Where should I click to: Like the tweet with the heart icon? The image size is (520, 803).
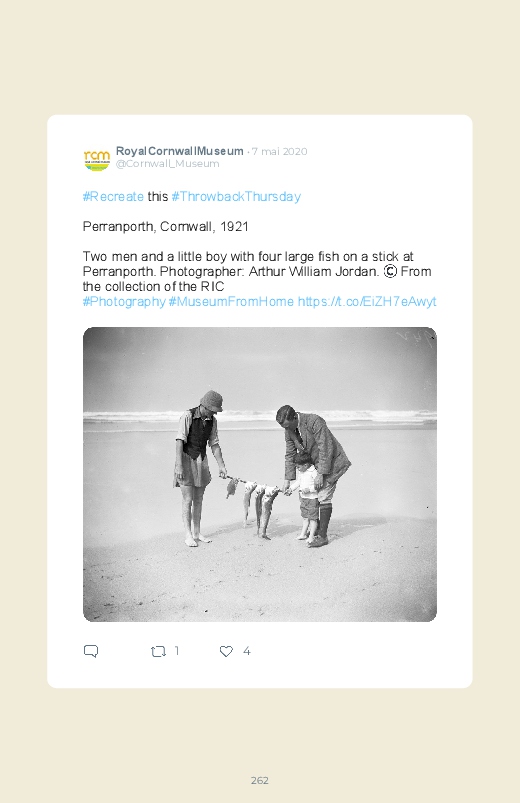[226, 651]
